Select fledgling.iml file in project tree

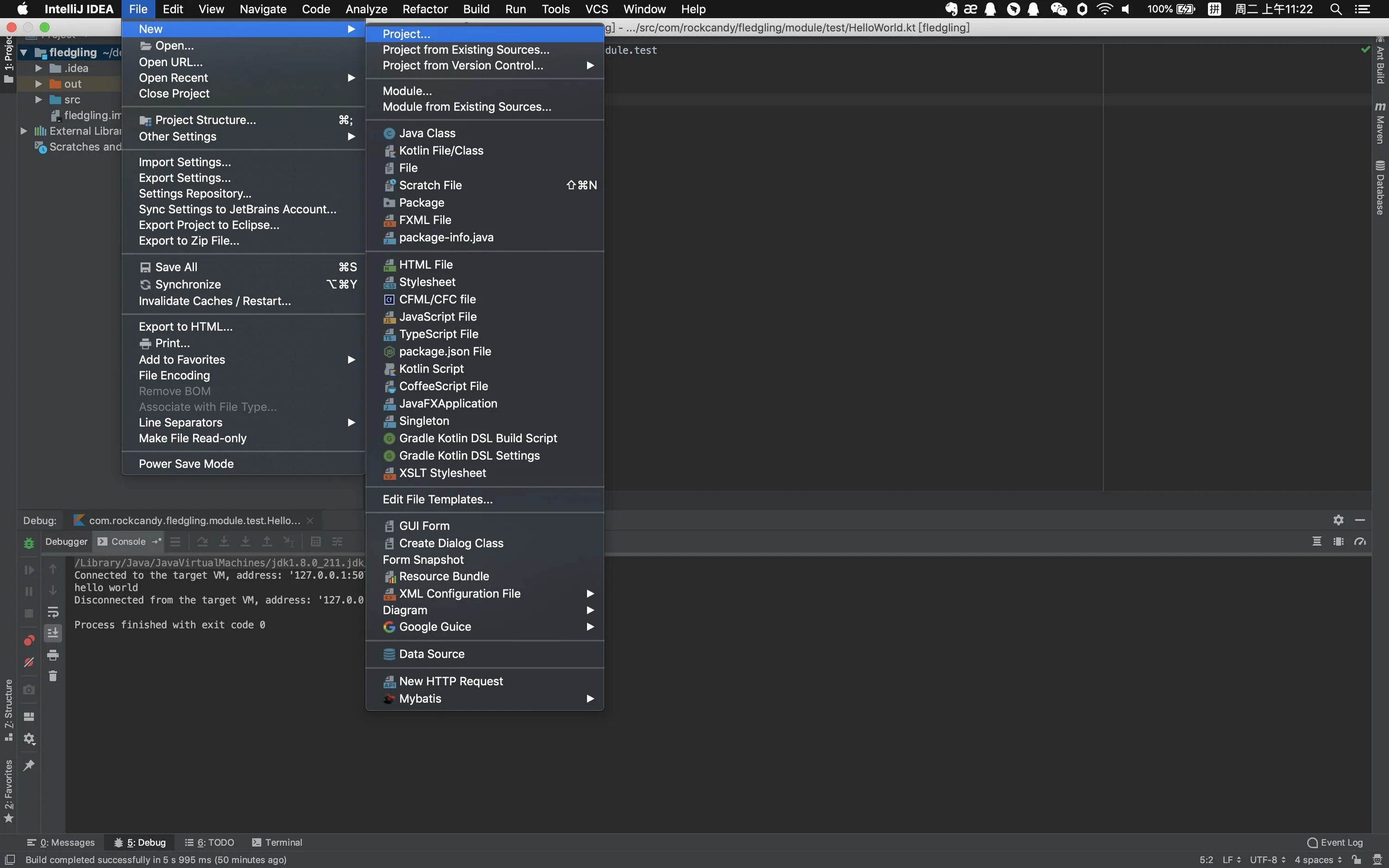(x=86, y=115)
